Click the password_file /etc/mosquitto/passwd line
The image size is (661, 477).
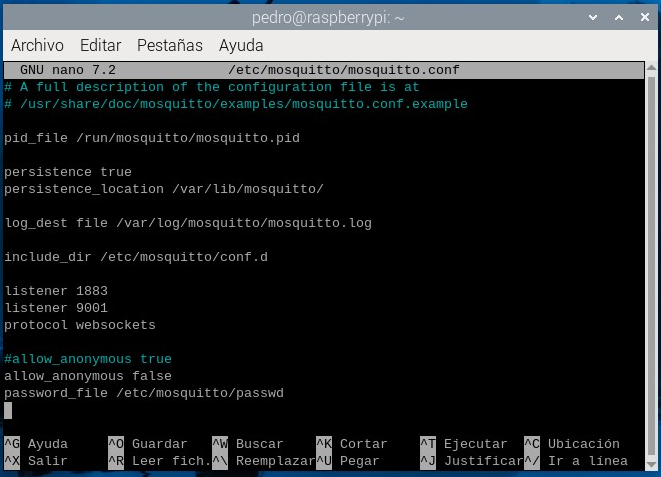[x=144, y=393]
